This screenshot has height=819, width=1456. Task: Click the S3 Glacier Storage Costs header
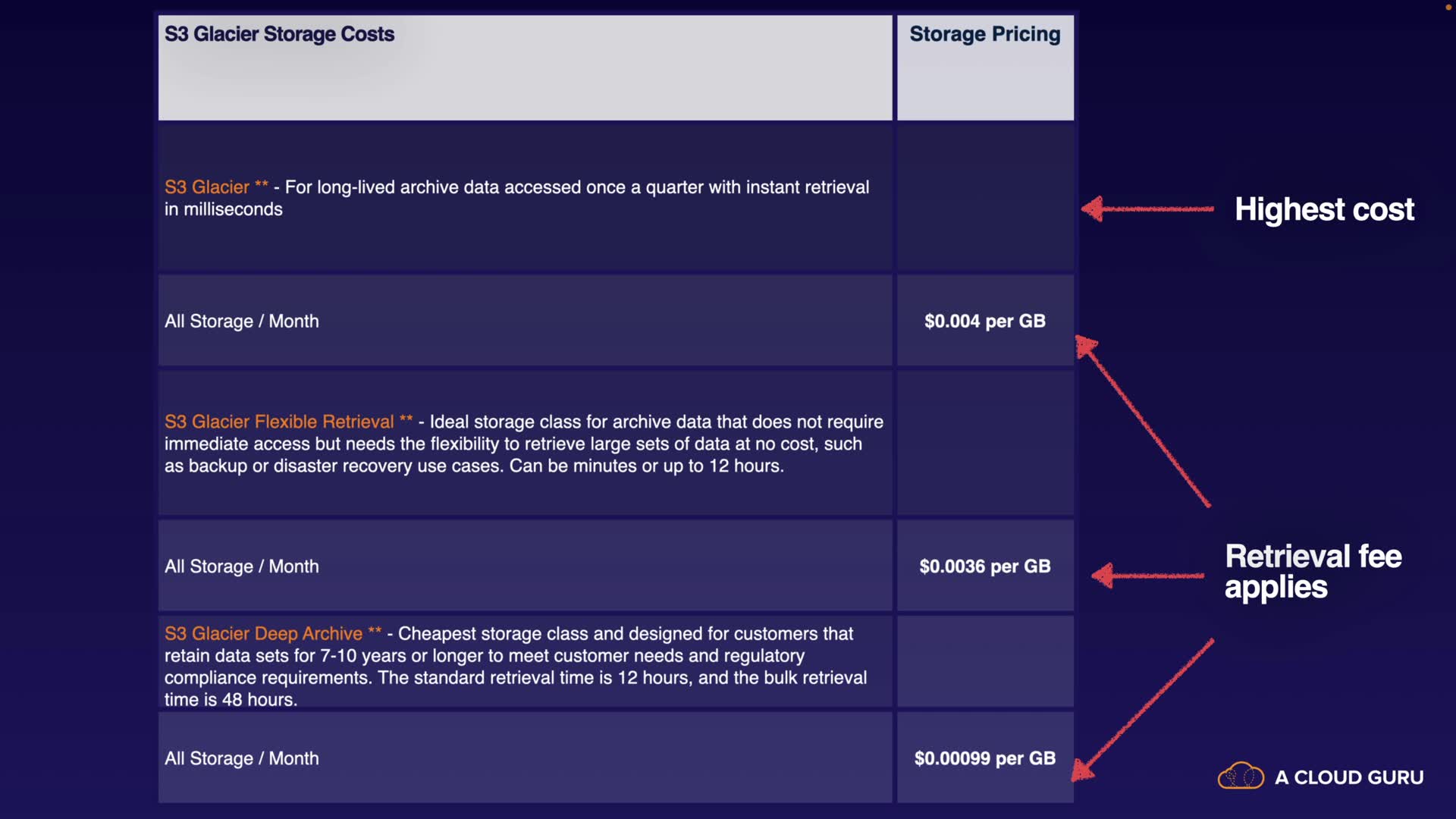(x=279, y=34)
